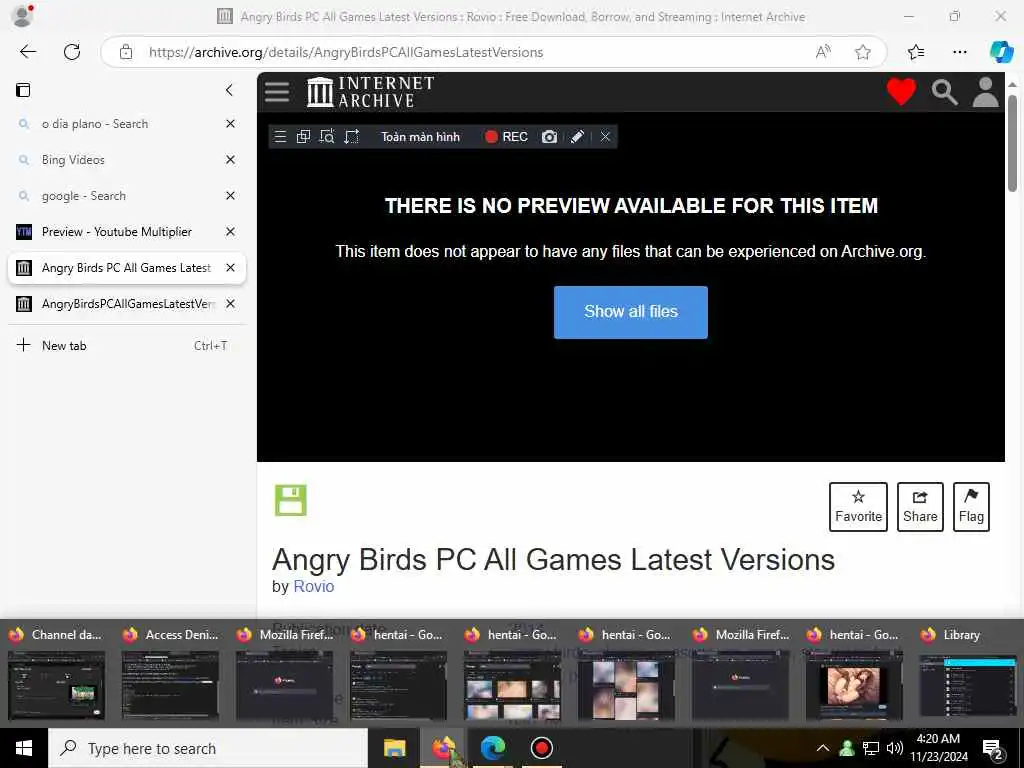Open Channel da... Firefox window thumbnail
Image resolution: width=1024 pixels, height=768 pixels.
[x=56, y=673]
